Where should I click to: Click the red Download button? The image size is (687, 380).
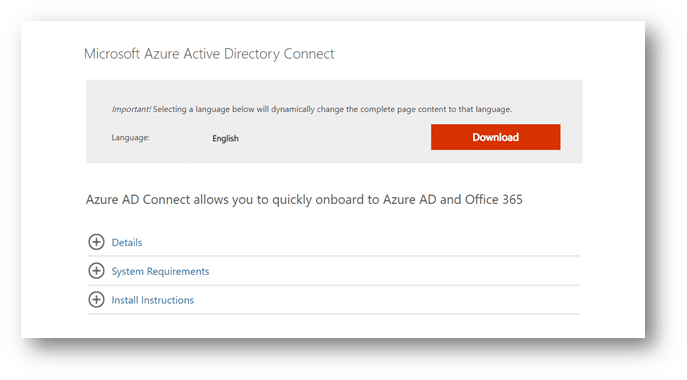tap(496, 137)
